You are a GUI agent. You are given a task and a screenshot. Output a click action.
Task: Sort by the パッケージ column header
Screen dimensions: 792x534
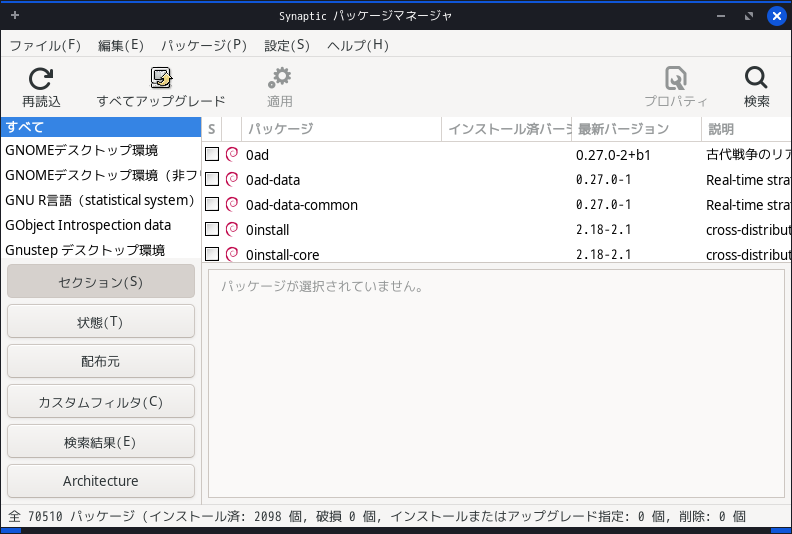[340, 129]
